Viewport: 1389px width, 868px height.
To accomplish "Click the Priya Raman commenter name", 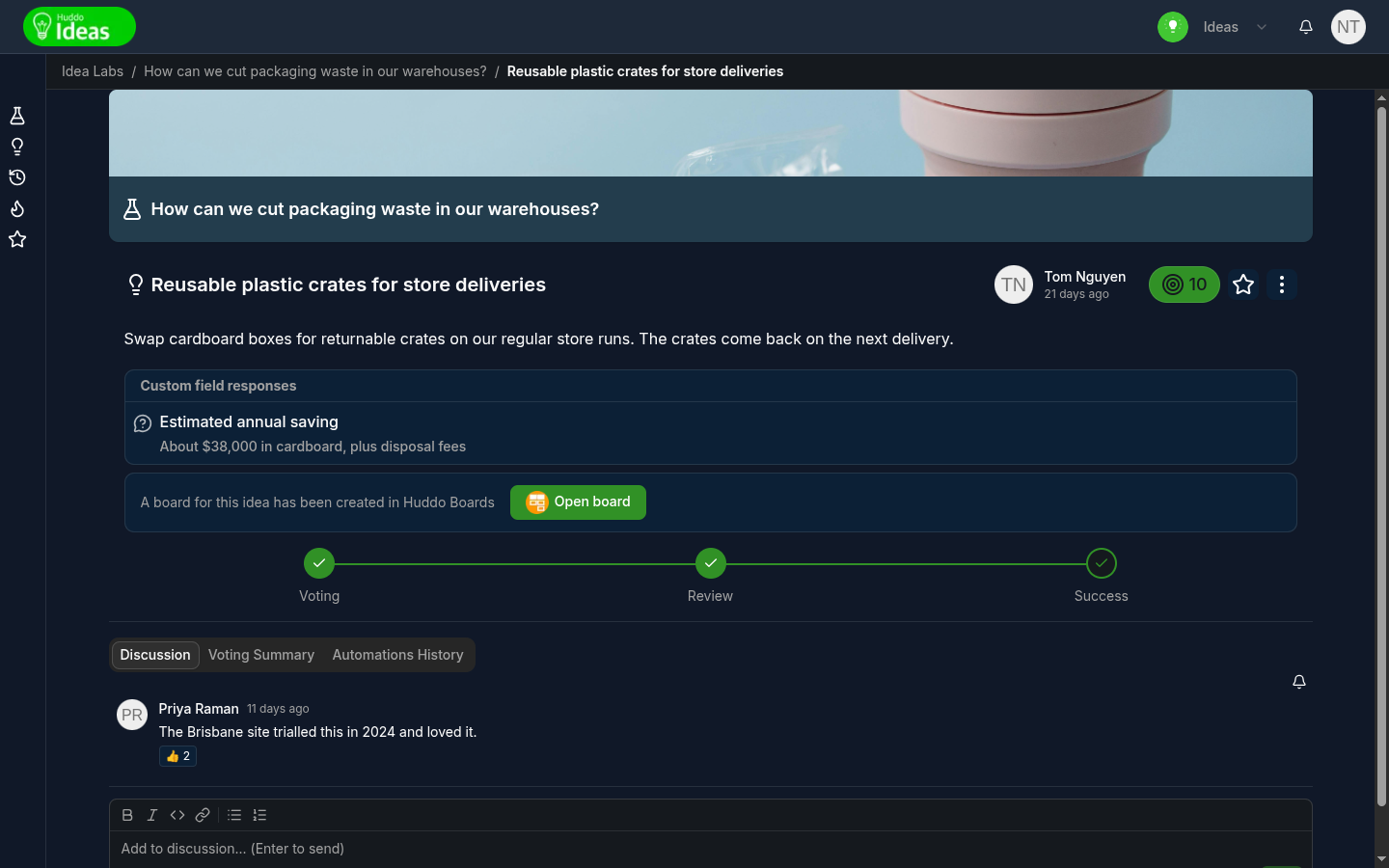I will 199,709.
